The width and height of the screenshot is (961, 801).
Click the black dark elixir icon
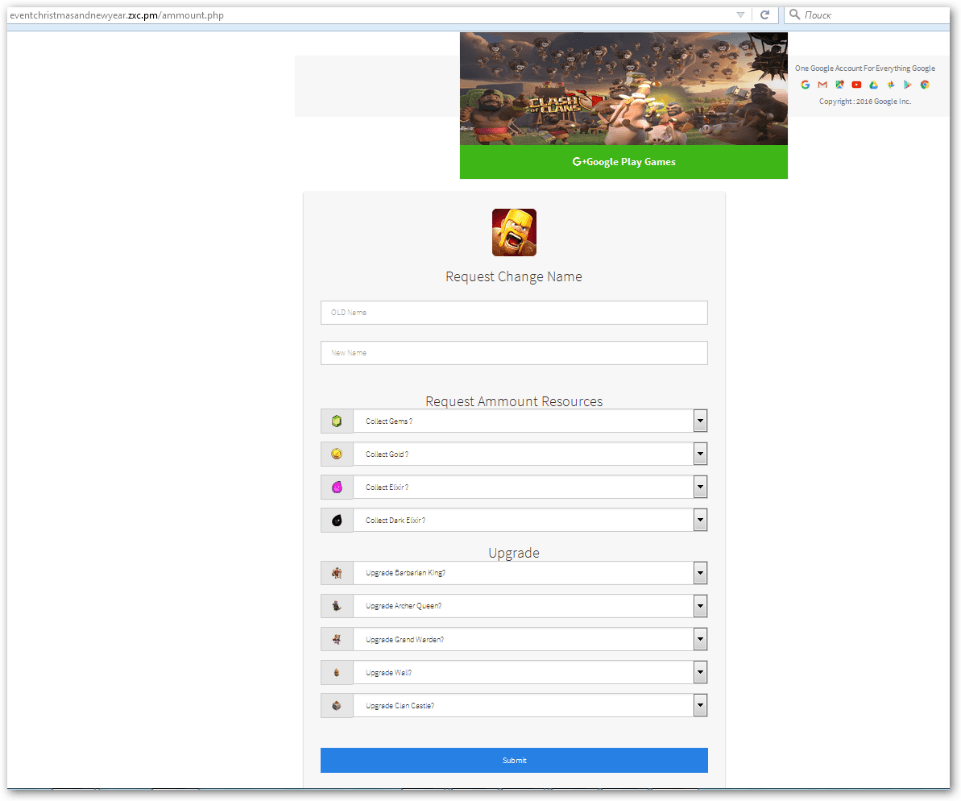pos(336,520)
